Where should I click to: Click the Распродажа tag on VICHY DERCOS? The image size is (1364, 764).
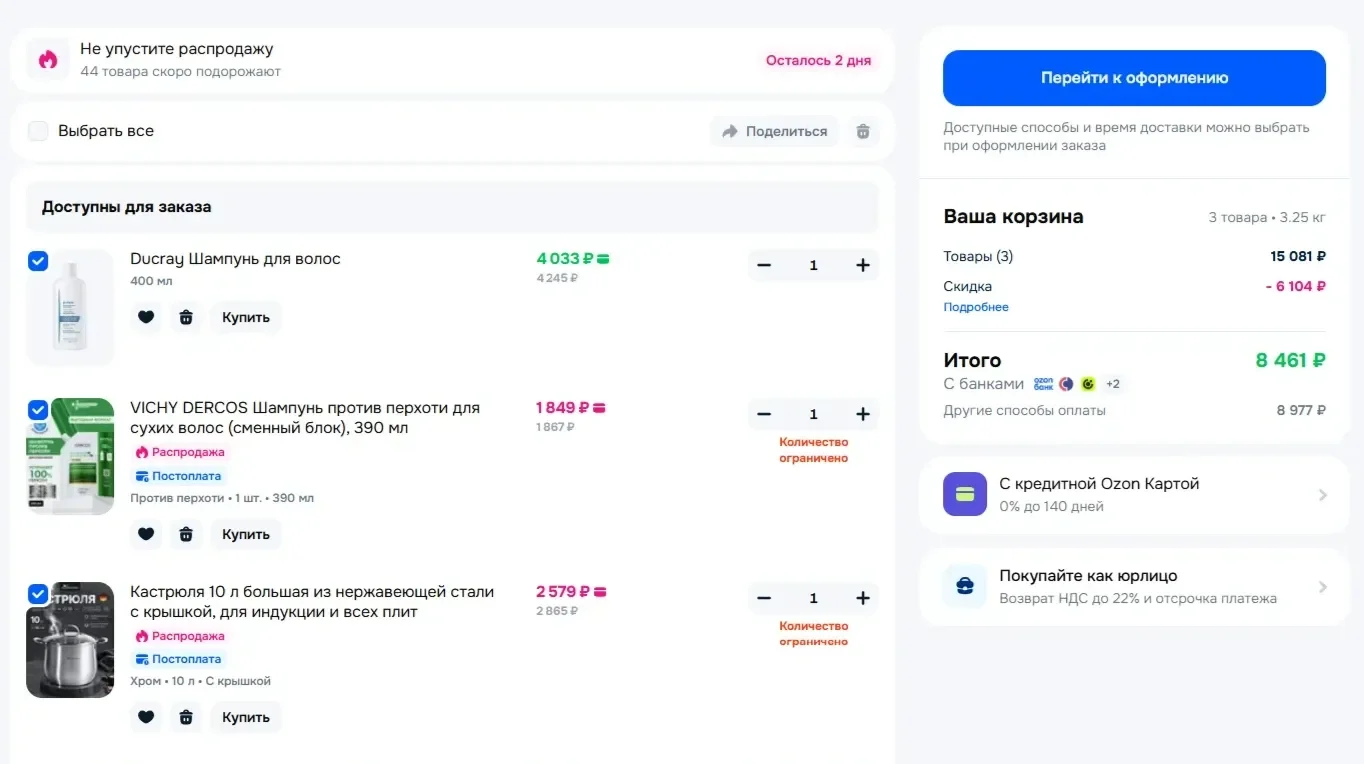[x=180, y=452]
